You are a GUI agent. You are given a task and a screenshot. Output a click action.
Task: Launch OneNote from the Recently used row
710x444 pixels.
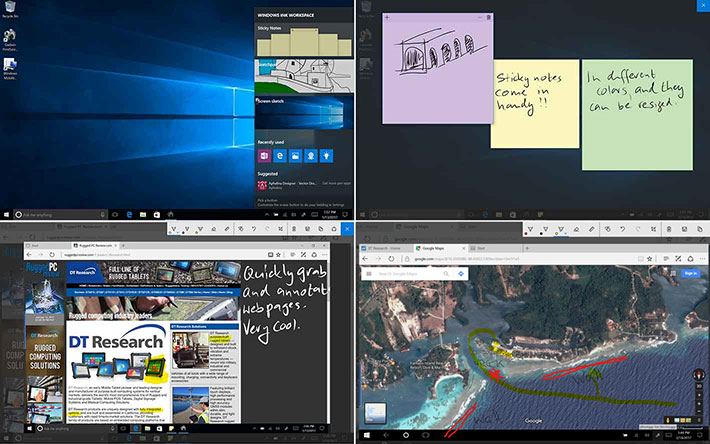pos(264,156)
